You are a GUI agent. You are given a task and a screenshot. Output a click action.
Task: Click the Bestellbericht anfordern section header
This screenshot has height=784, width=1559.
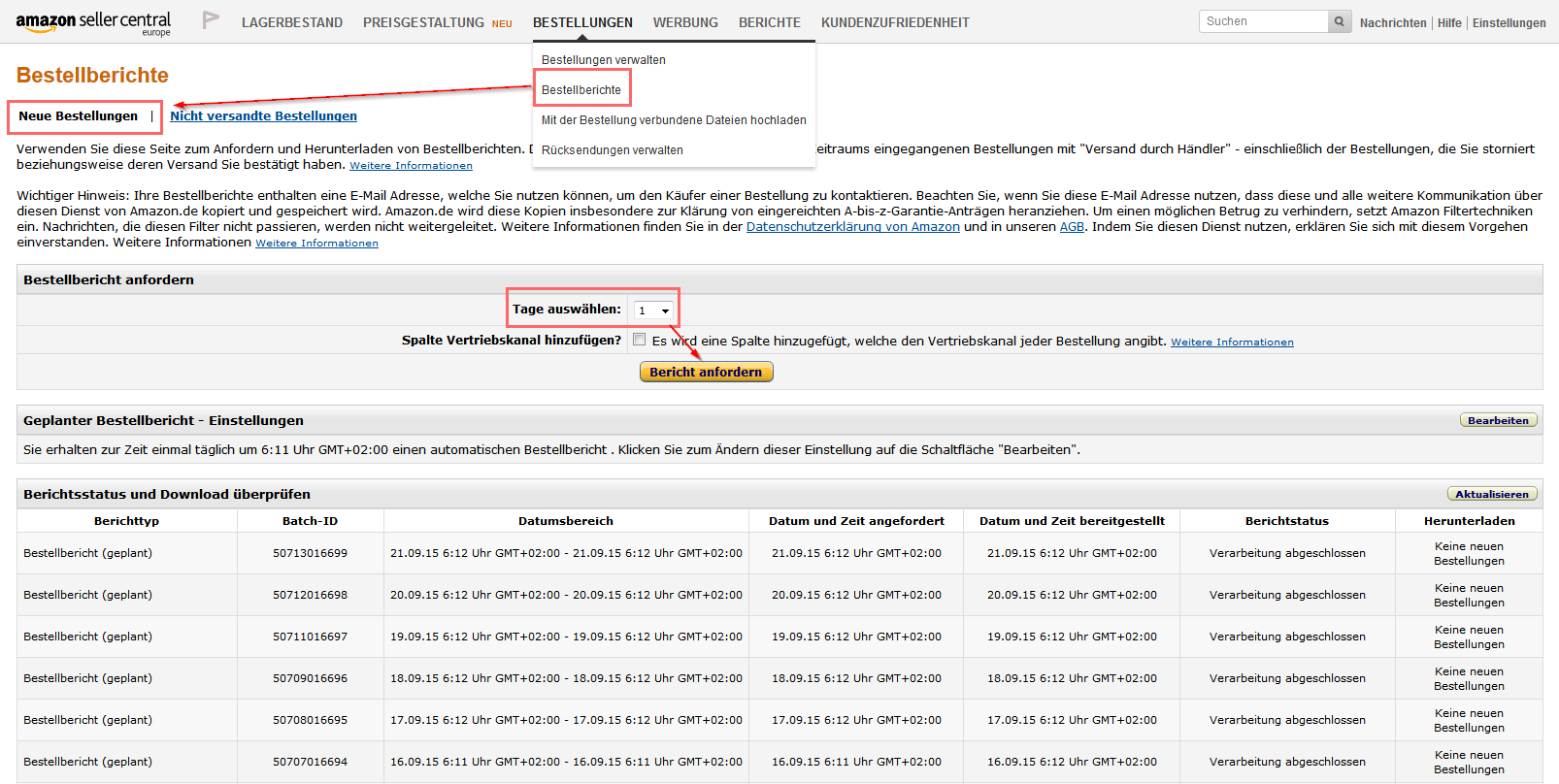tap(109, 279)
